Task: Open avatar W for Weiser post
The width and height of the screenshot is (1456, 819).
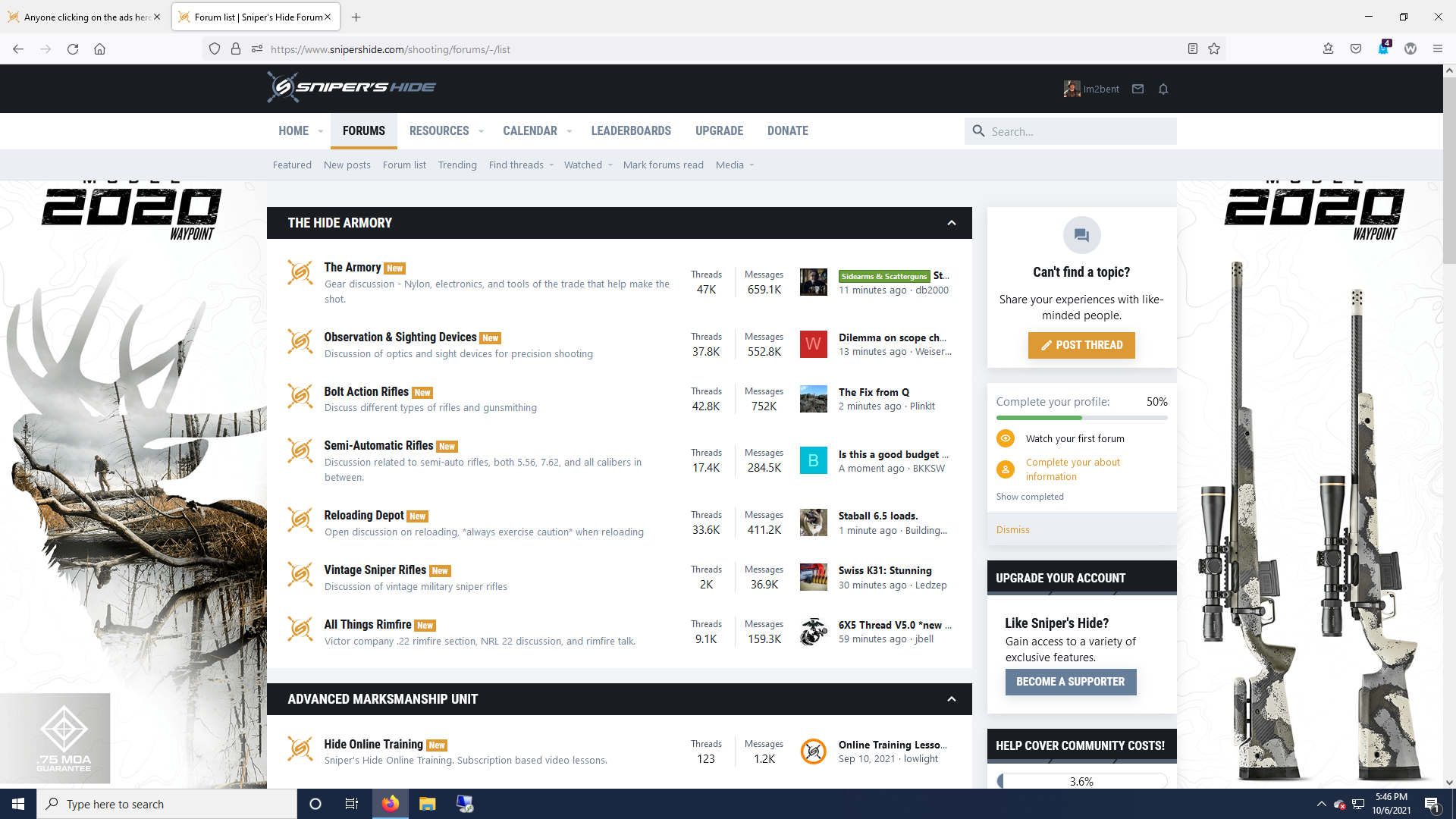Action: coord(814,344)
